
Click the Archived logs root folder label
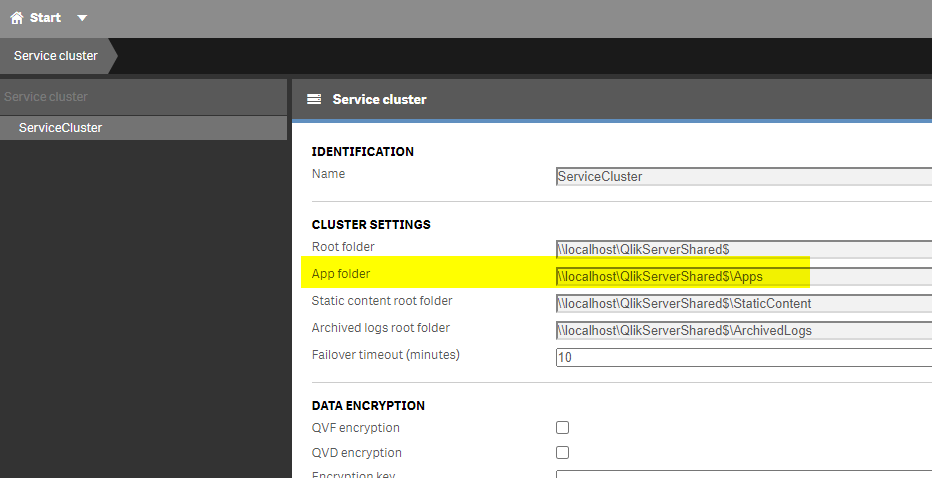point(380,328)
